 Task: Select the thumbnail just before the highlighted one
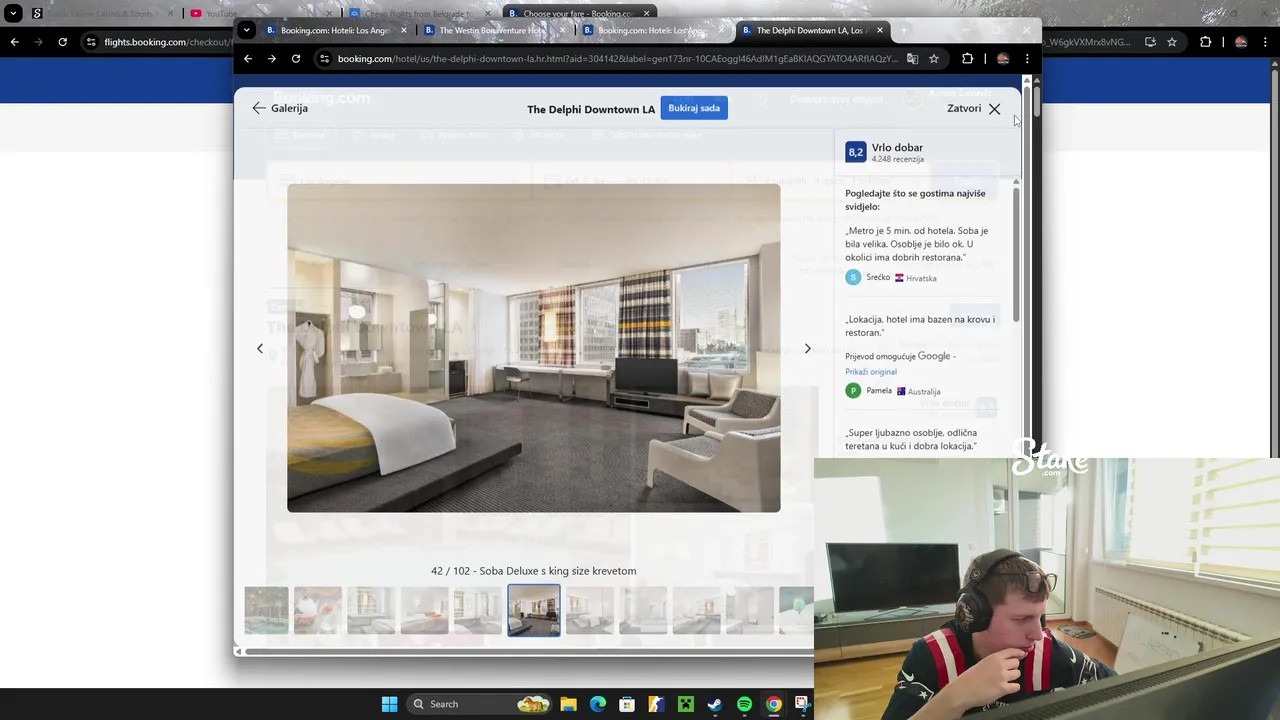pos(478,610)
